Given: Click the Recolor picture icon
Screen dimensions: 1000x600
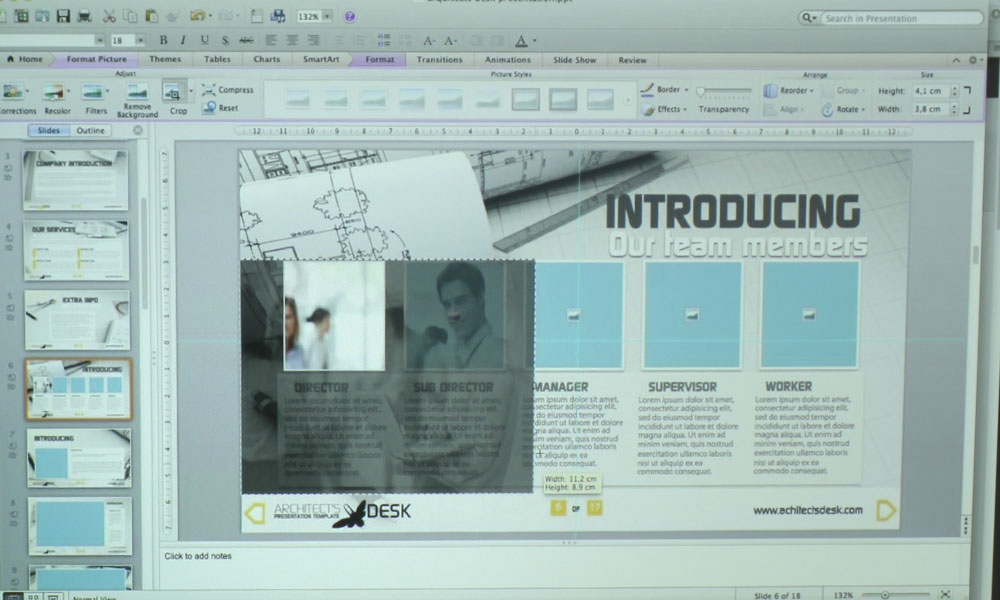Looking at the screenshot, I should [x=54, y=92].
